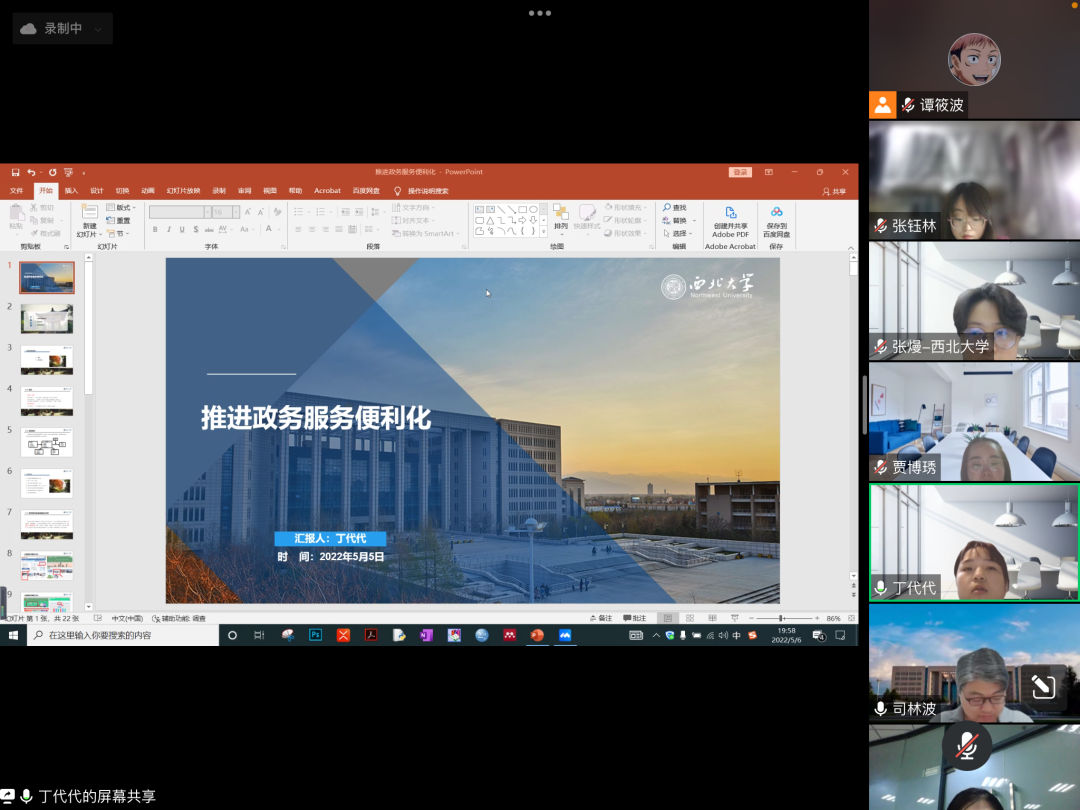Click the Undo arrow in title bar
Image resolution: width=1080 pixels, height=810 pixels.
tap(32, 172)
